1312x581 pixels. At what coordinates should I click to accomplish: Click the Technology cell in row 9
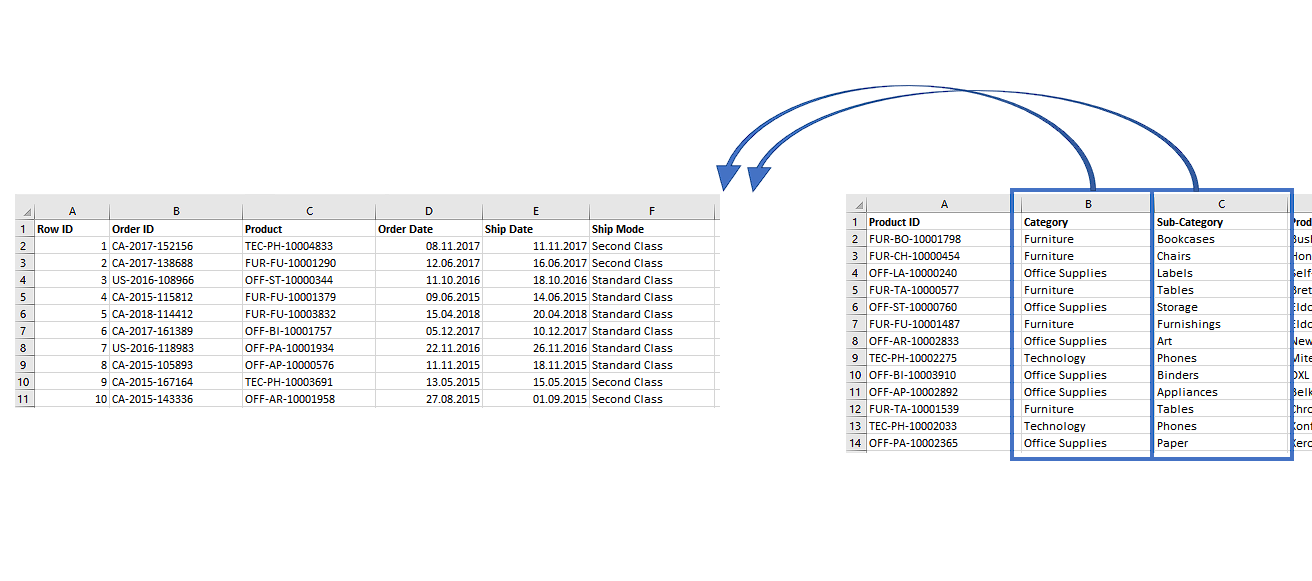pos(1080,357)
